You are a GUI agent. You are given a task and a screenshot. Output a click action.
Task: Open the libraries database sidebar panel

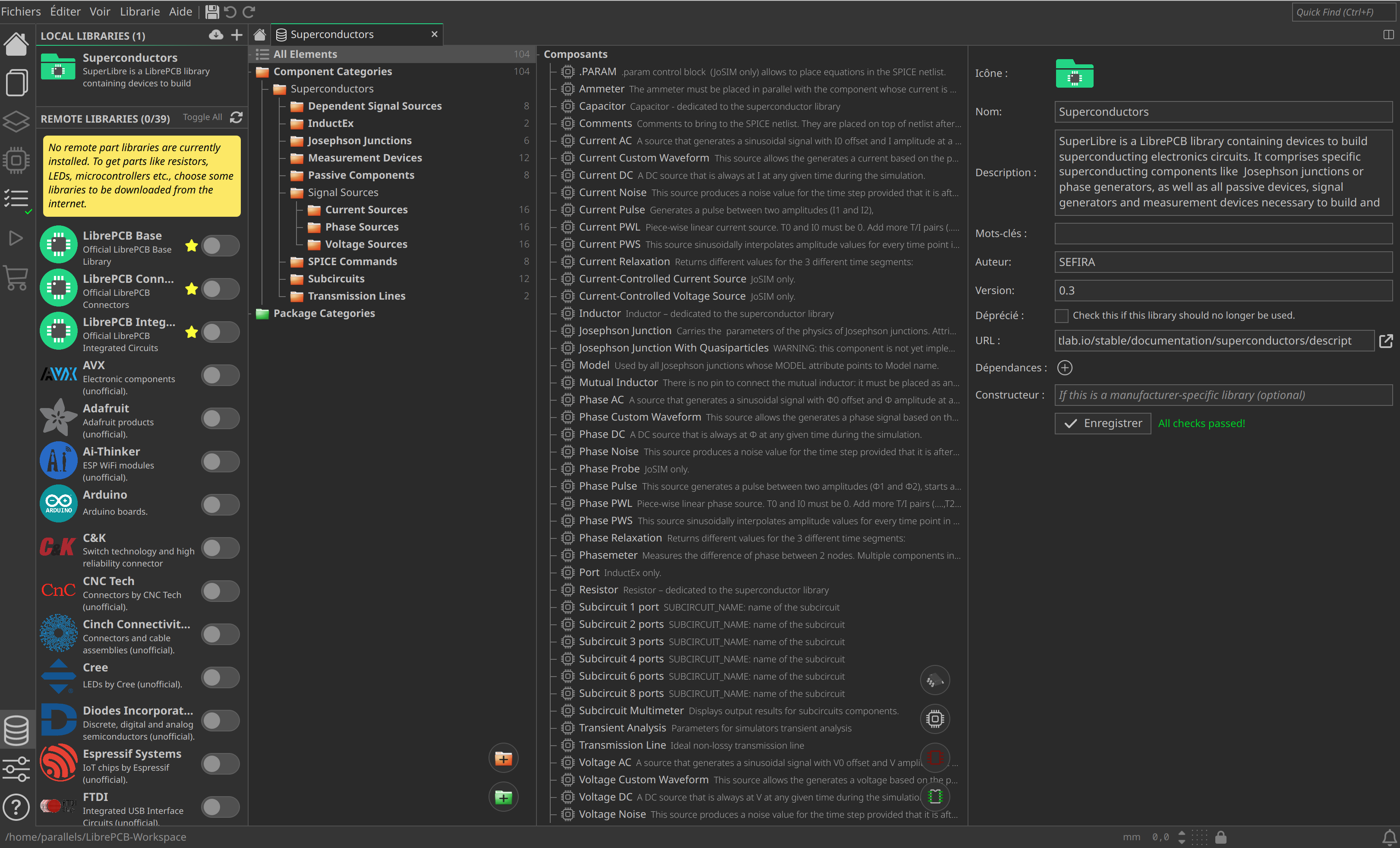click(x=16, y=731)
